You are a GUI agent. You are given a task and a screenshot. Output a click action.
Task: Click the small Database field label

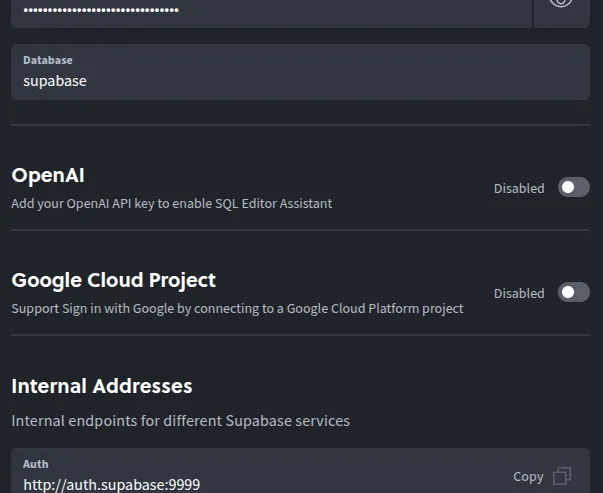pyautogui.click(x=48, y=60)
